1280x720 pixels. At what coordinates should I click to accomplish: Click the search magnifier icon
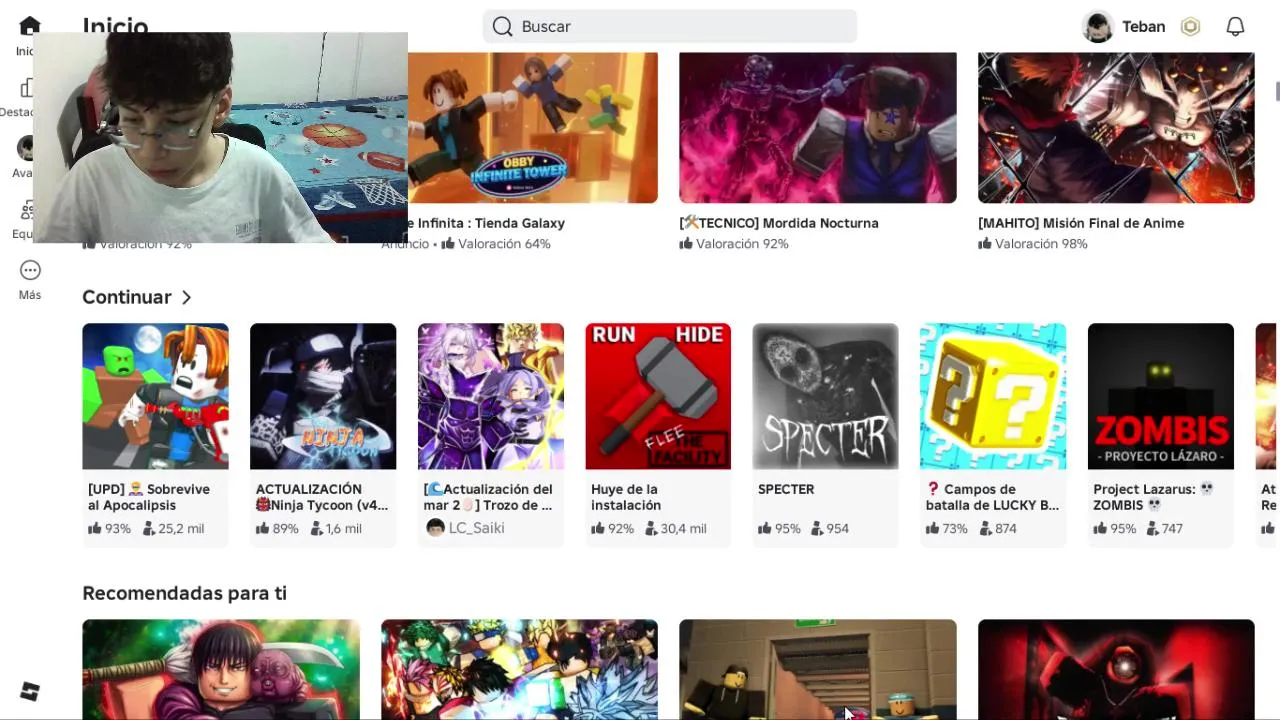(502, 26)
